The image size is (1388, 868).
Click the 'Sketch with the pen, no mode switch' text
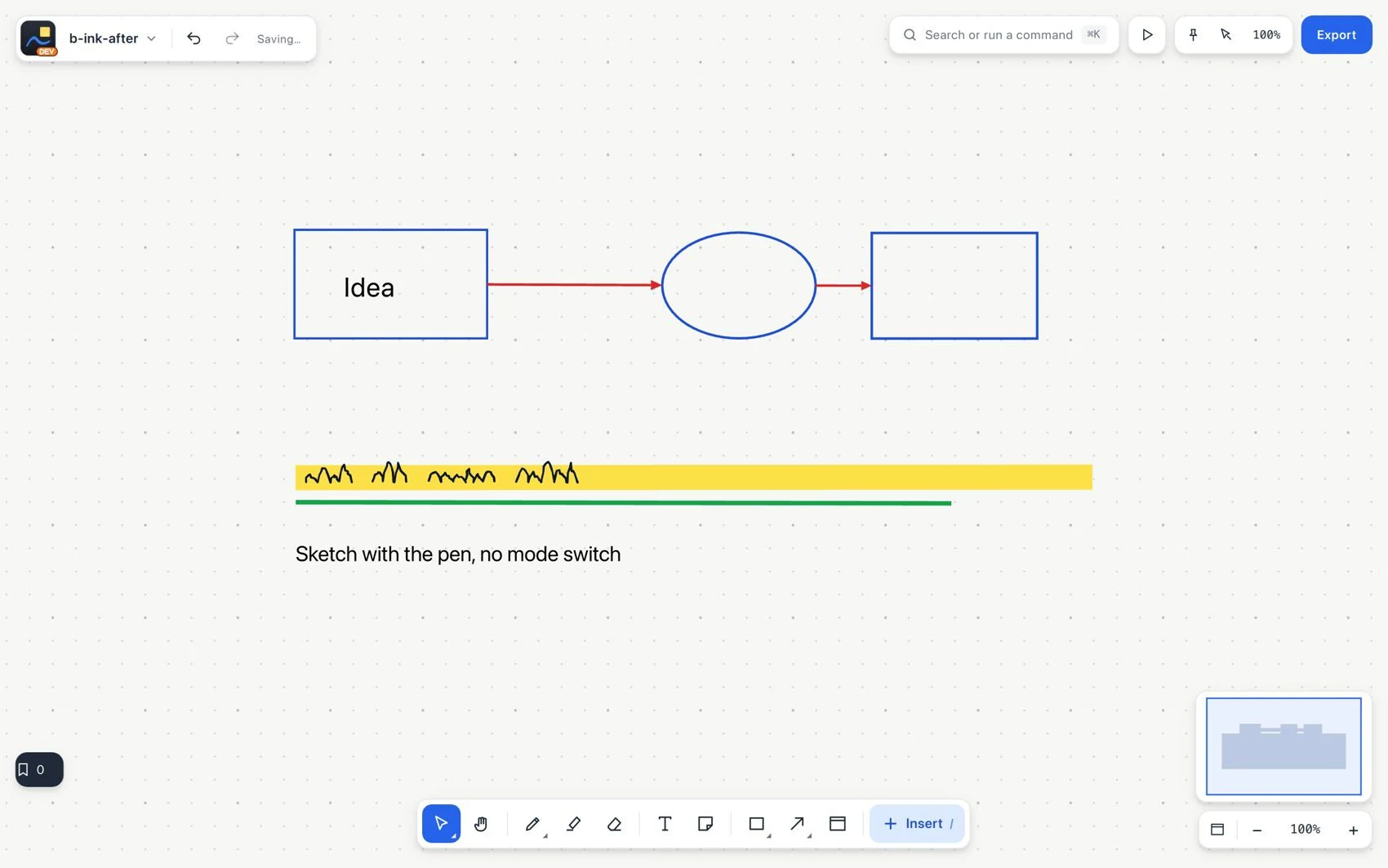[458, 554]
